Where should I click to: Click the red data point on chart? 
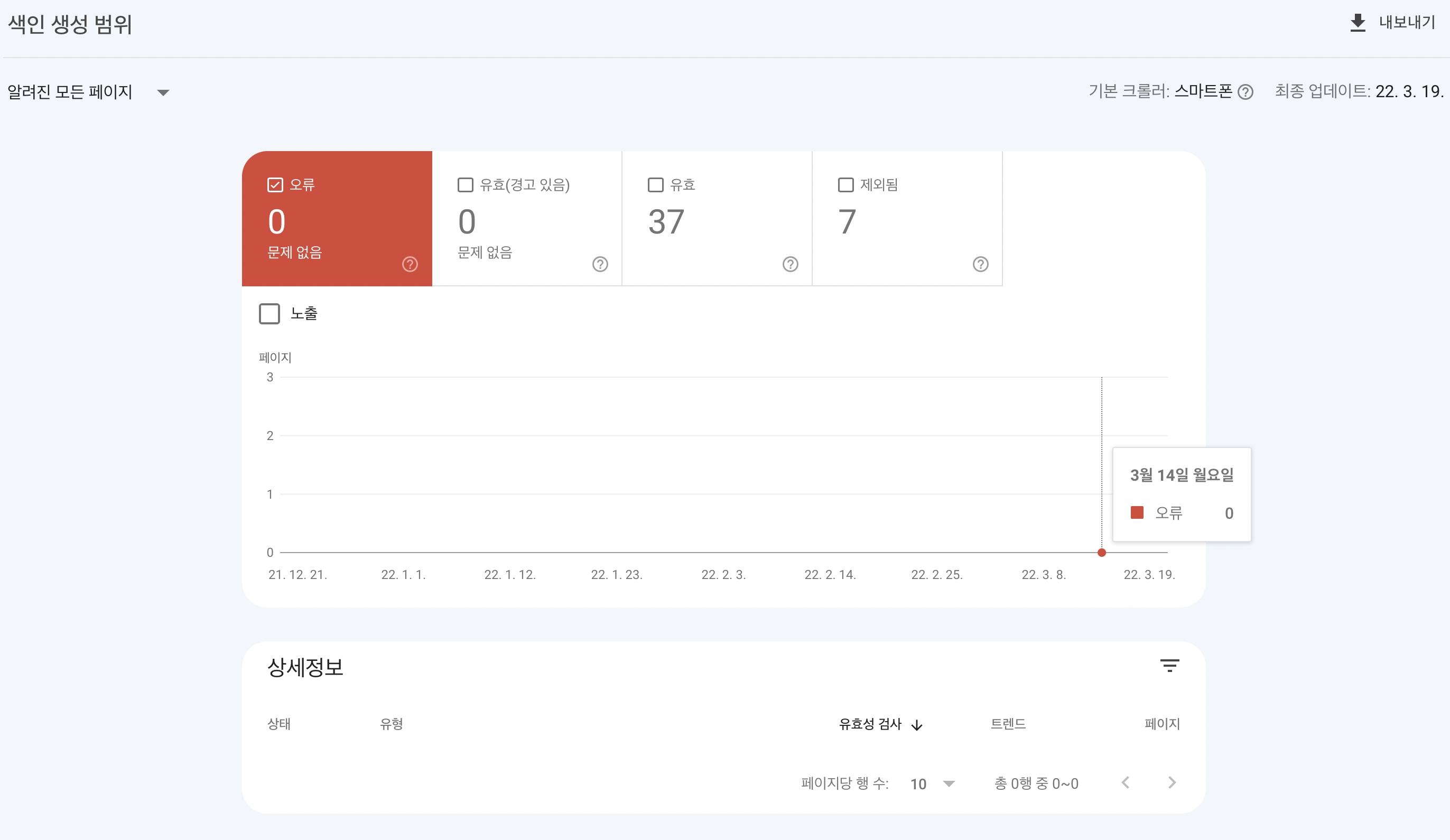pos(1101,552)
